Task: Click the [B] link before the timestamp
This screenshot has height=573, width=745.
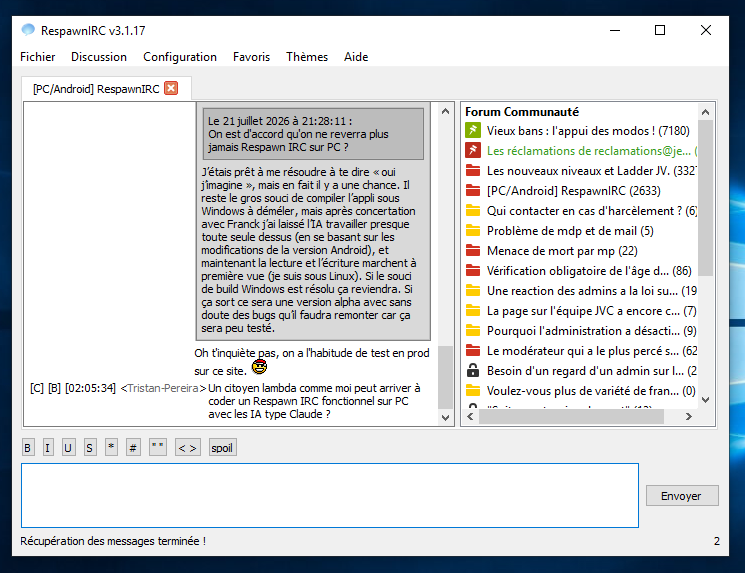Action: pyautogui.click(x=54, y=388)
